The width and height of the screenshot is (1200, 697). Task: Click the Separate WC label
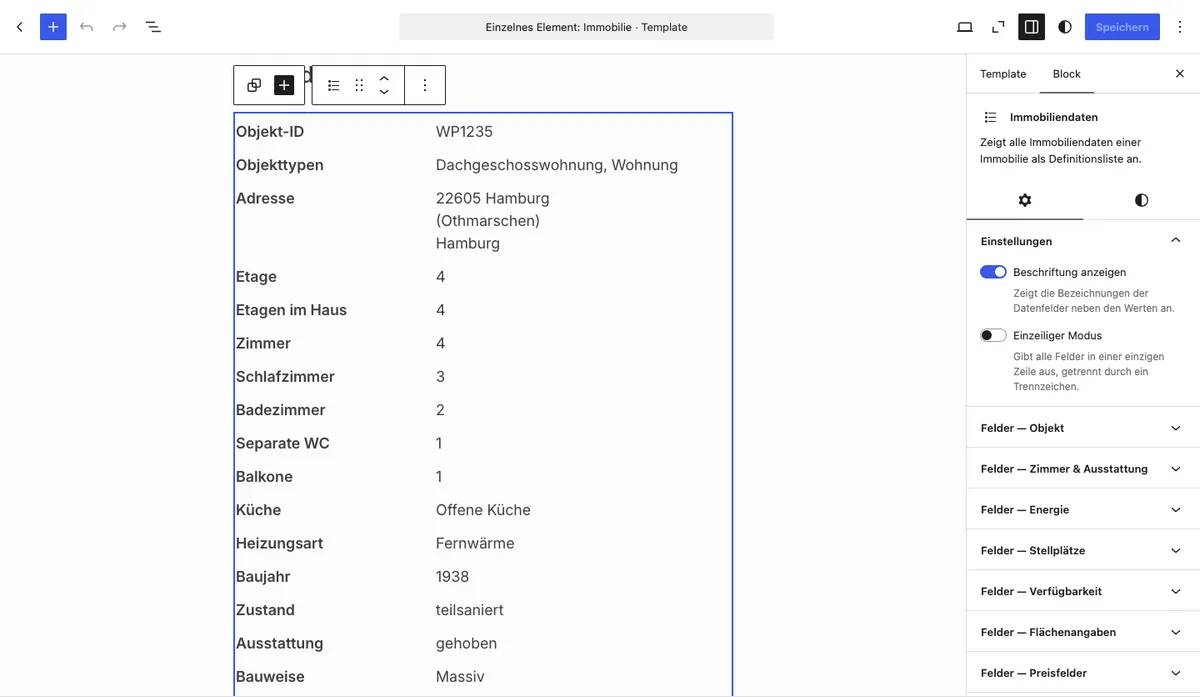(x=283, y=443)
